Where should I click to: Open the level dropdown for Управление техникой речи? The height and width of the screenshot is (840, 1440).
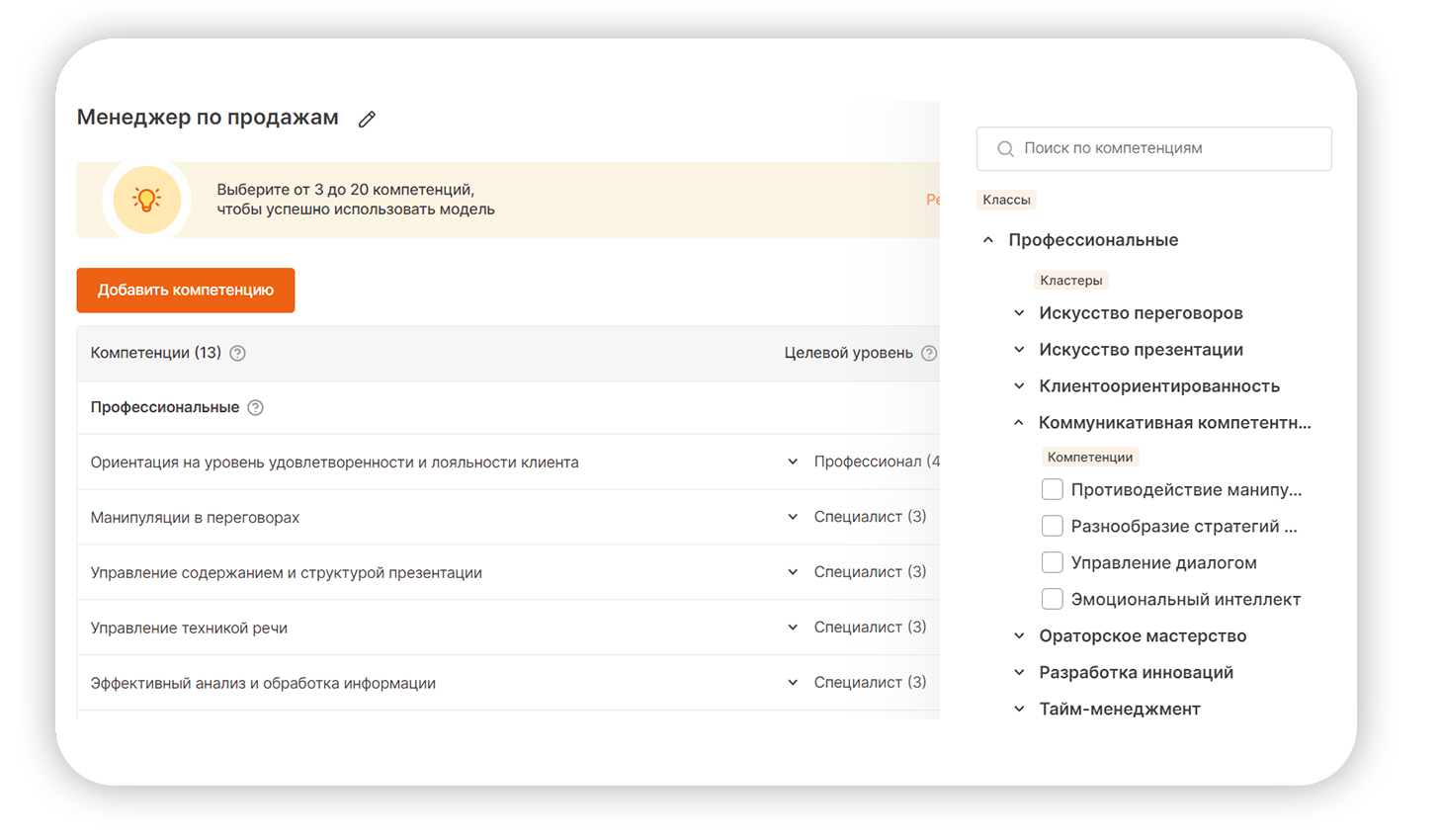(793, 628)
